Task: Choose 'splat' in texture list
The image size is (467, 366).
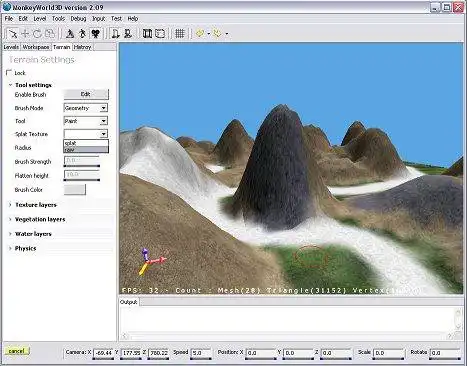Action: [86, 143]
